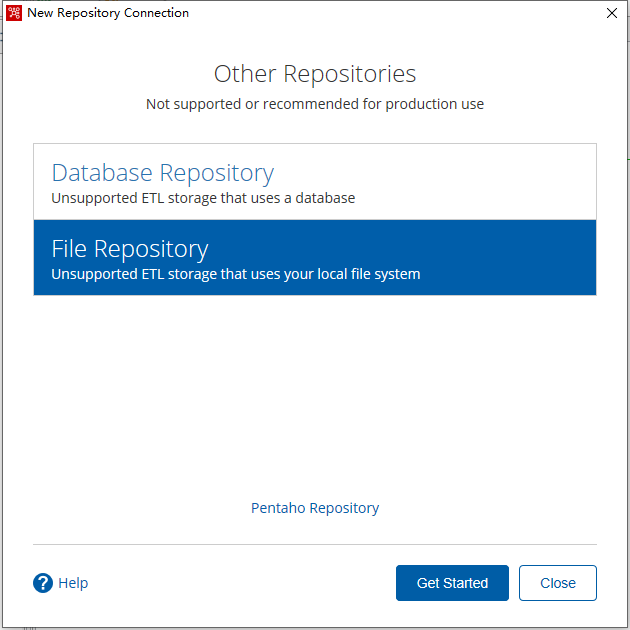Viewport: 630px width, 630px height.
Task: Click blank space right of the Database Repository title
Action: coord(434,173)
